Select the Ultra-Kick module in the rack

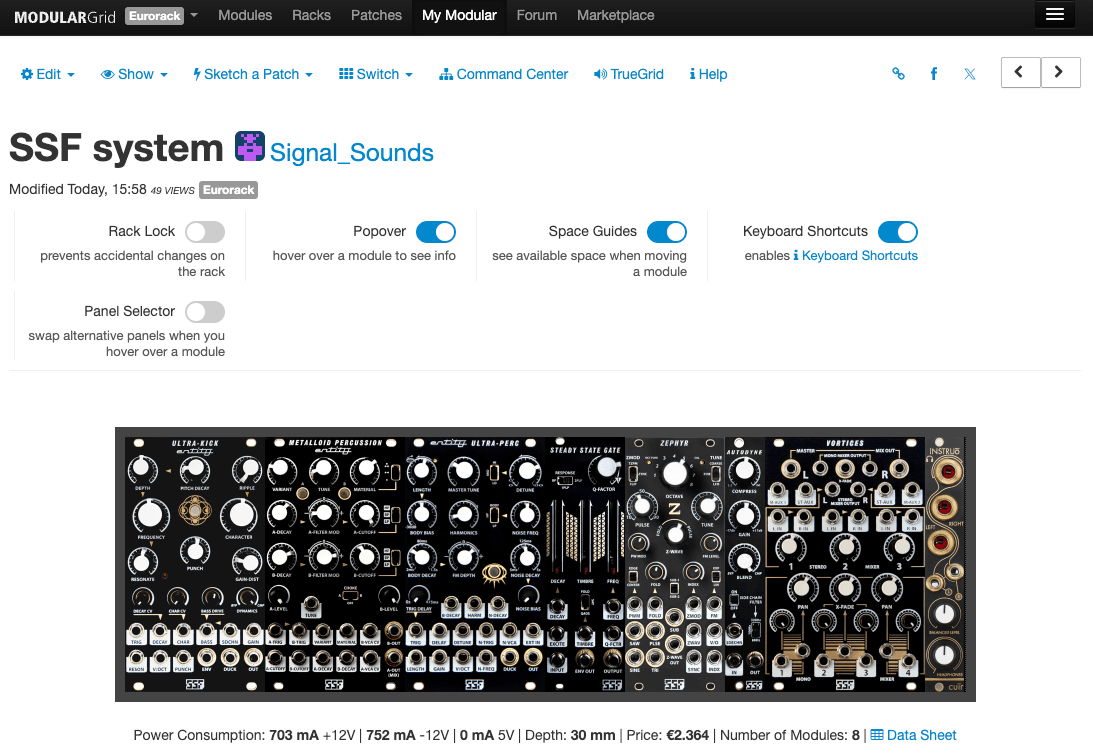(194, 564)
